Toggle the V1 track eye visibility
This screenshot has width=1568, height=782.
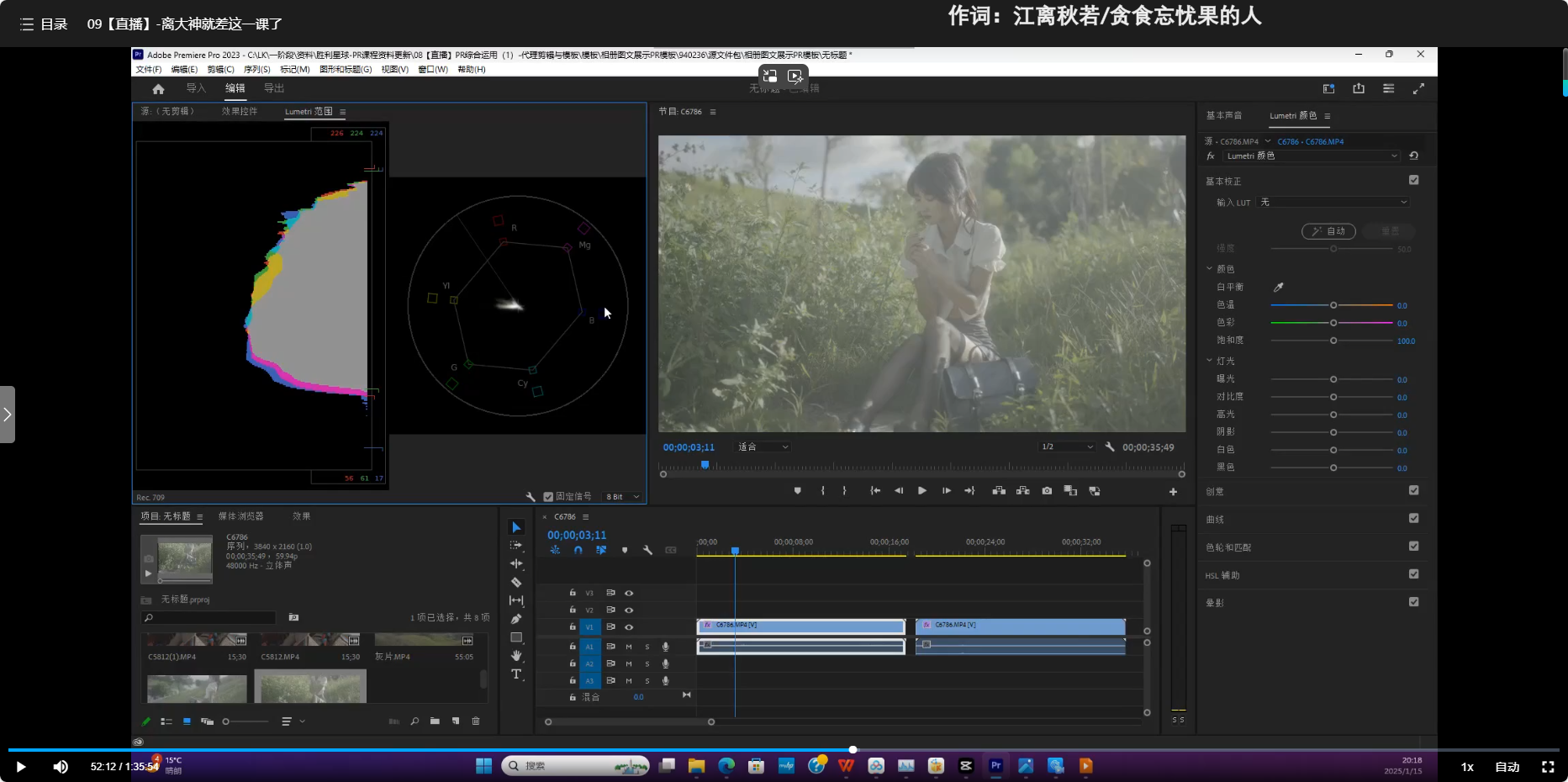[629, 627]
